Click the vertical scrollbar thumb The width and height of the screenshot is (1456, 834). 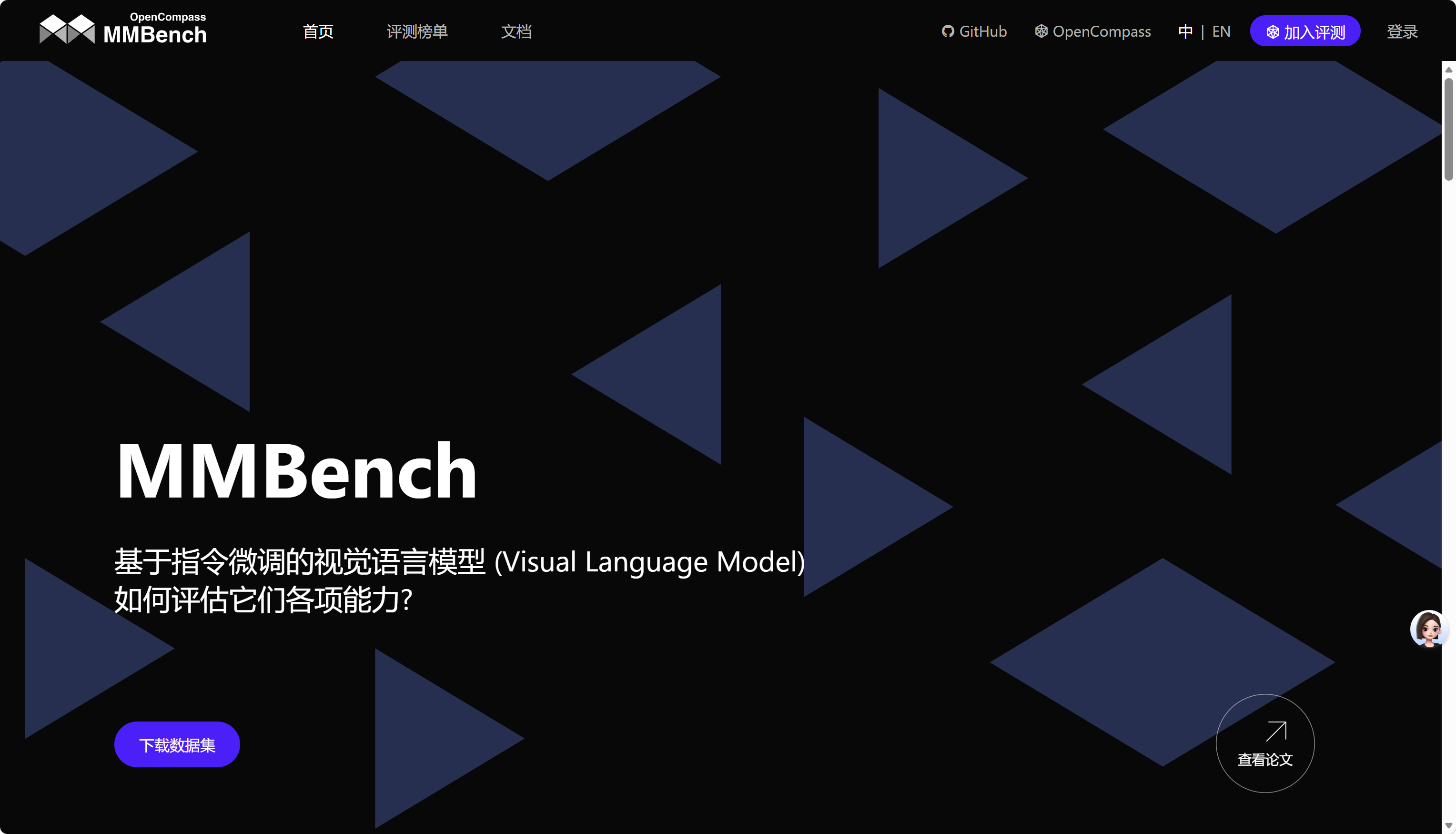point(1448,129)
